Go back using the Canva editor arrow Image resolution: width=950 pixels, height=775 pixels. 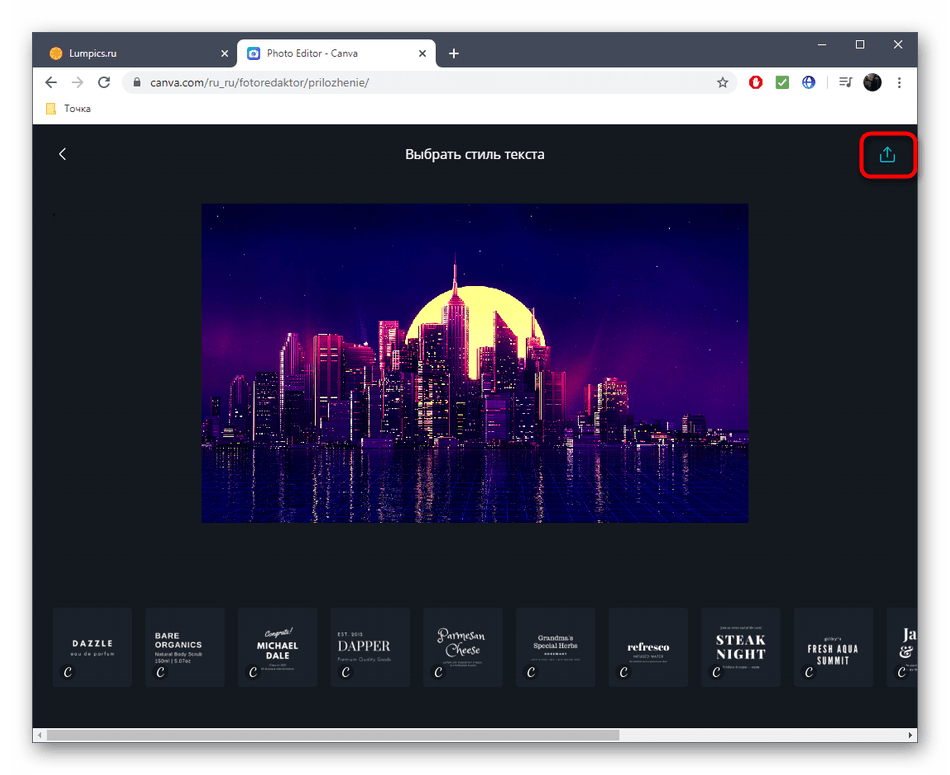pyautogui.click(x=62, y=154)
